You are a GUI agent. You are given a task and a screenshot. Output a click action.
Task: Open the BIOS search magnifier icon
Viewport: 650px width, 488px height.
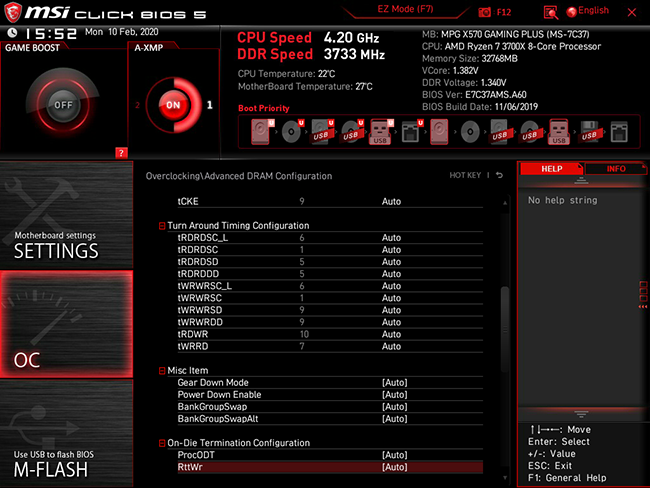point(551,12)
